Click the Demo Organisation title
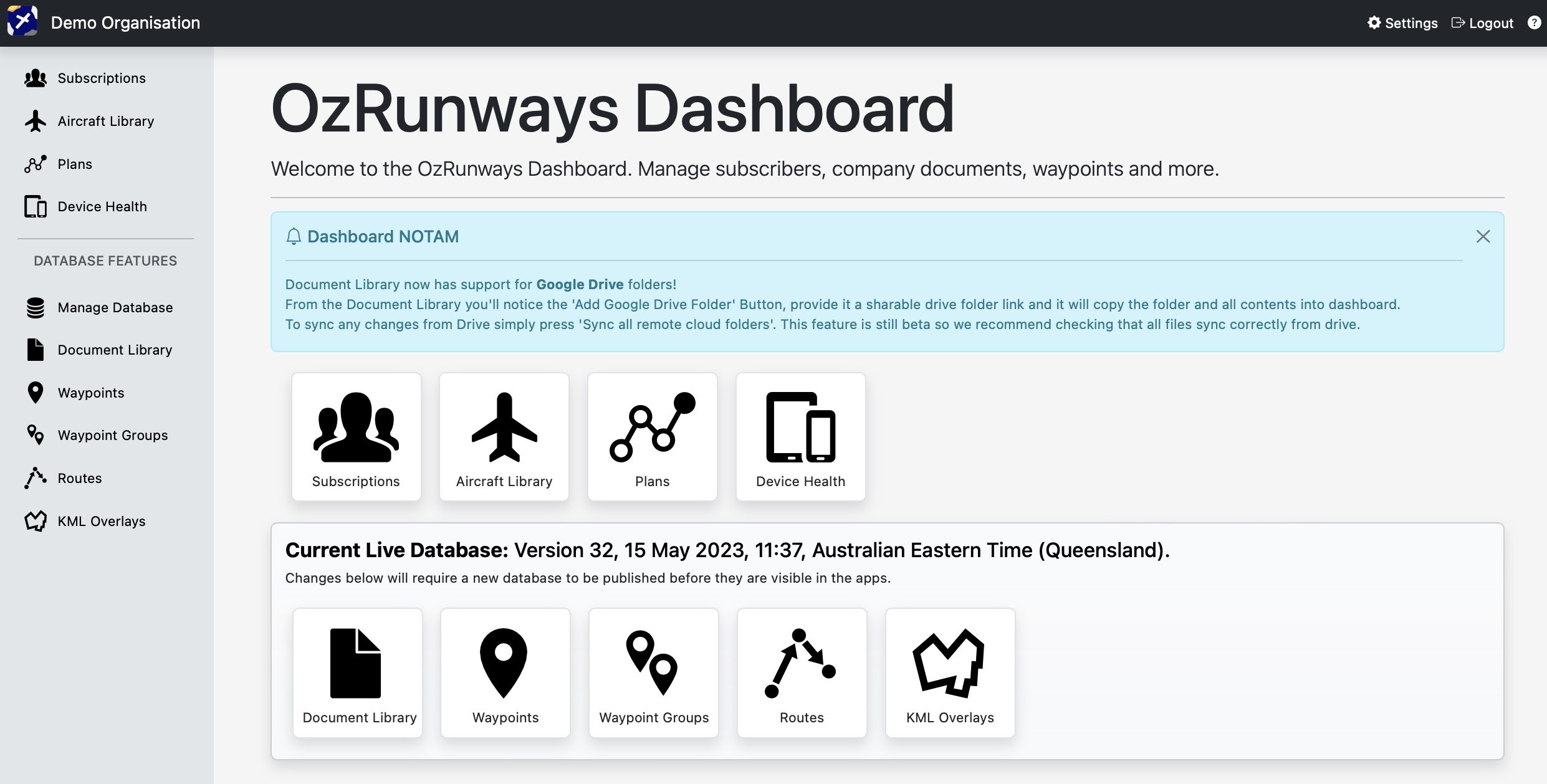 click(125, 22)
